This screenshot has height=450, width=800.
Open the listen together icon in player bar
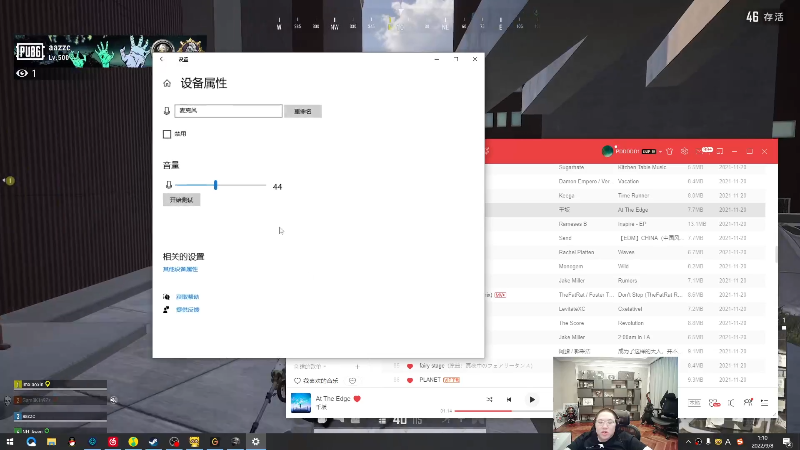(x=748, y=403)
